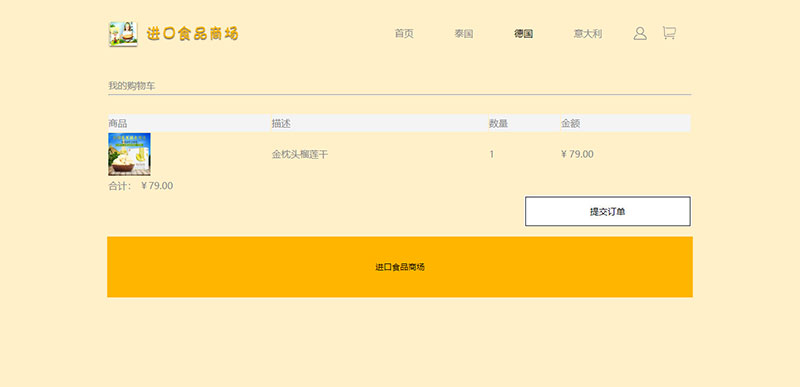Open the durian product thumbnail
800x387 pixels.
pyautogui.click(x=129, y=154)
